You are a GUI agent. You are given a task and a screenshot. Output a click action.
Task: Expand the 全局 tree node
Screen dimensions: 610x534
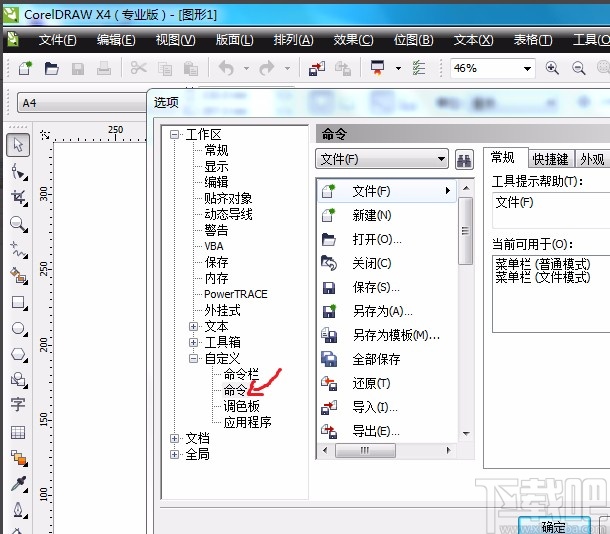[174, 454]
